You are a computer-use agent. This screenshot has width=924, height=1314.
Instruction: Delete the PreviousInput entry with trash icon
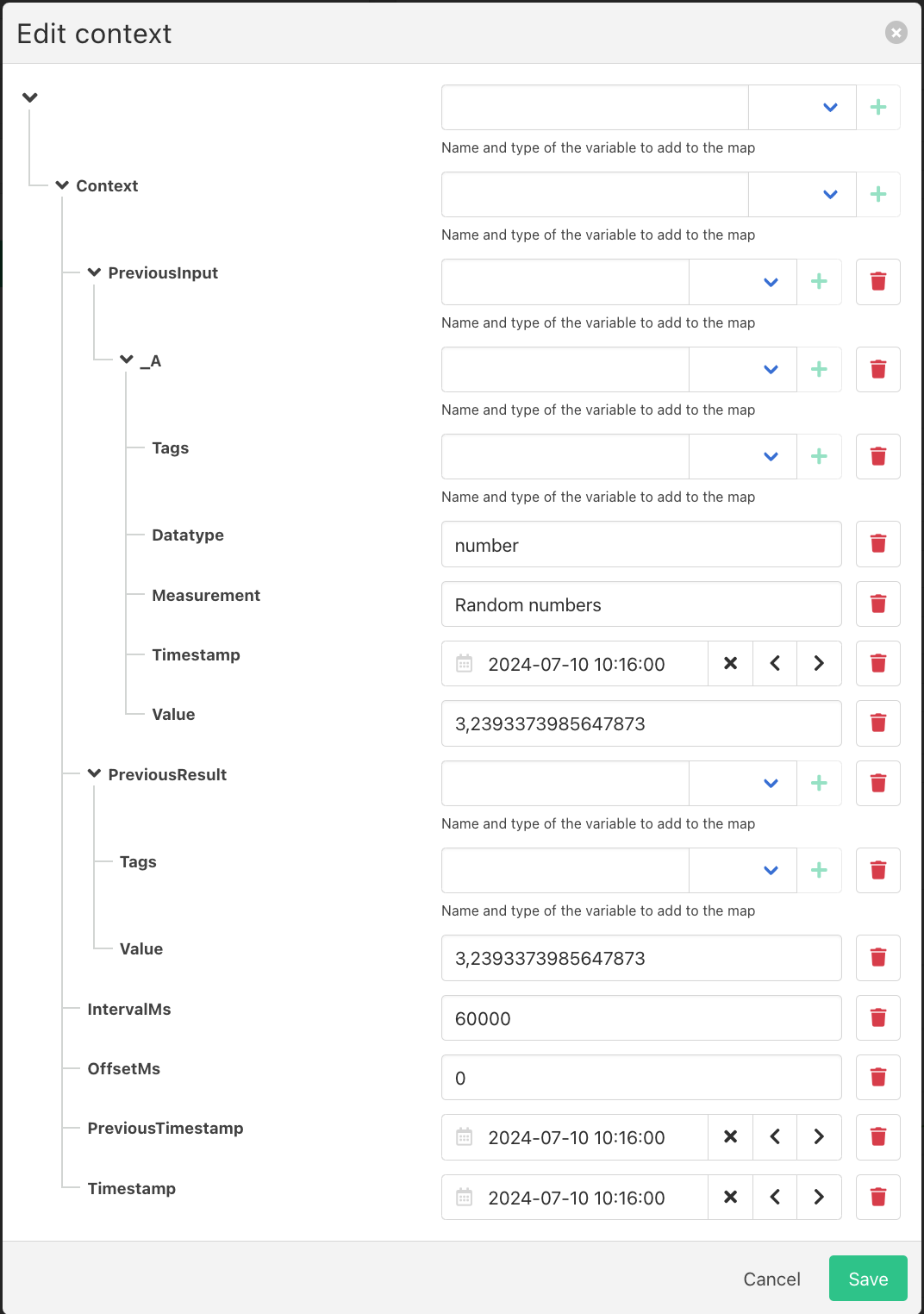tap(878, 282)
